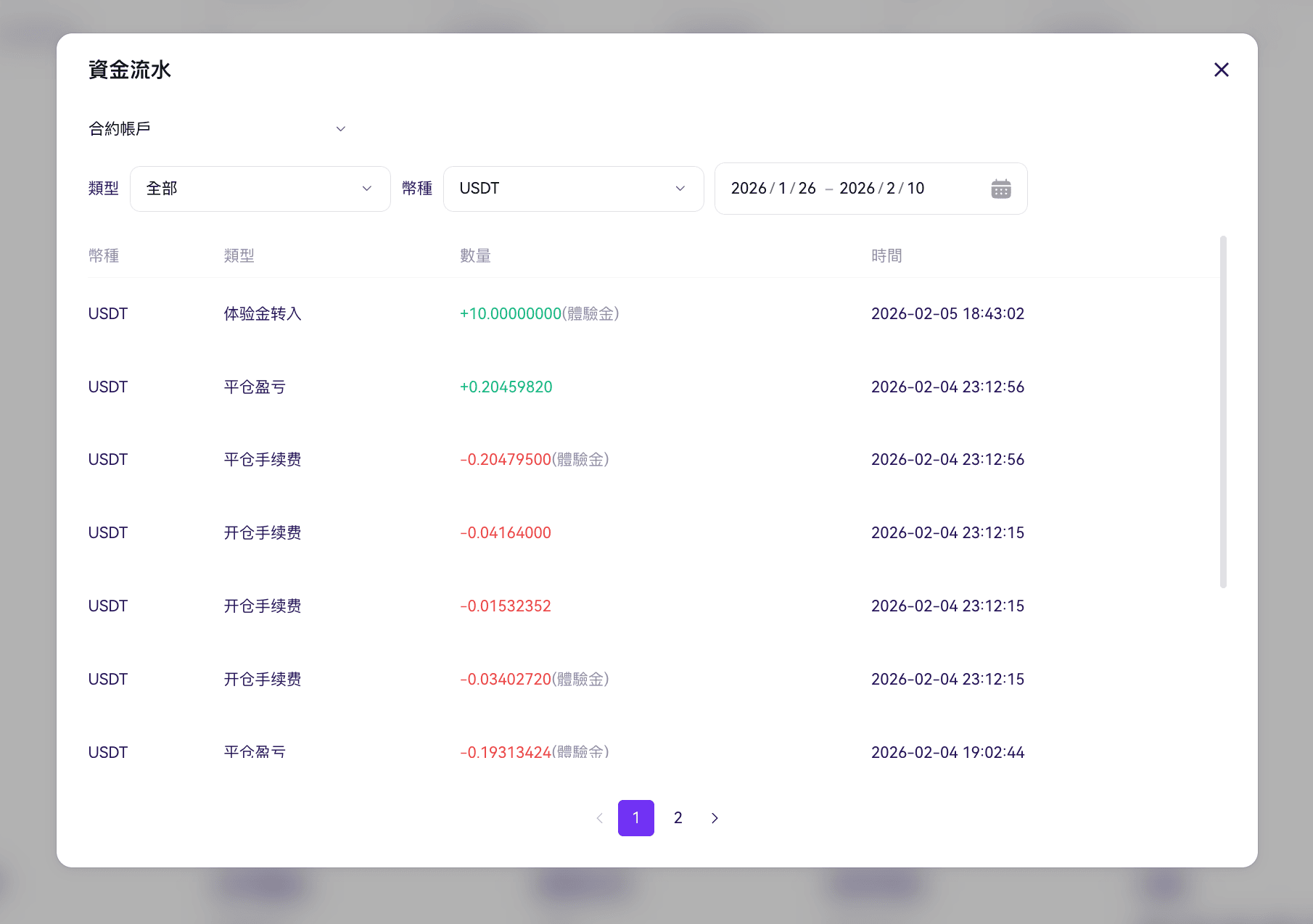The width and height of the screenshot is (1313, 924).
Task: Click the end date 2026/2/10
Action: click(x=882, y=189)
